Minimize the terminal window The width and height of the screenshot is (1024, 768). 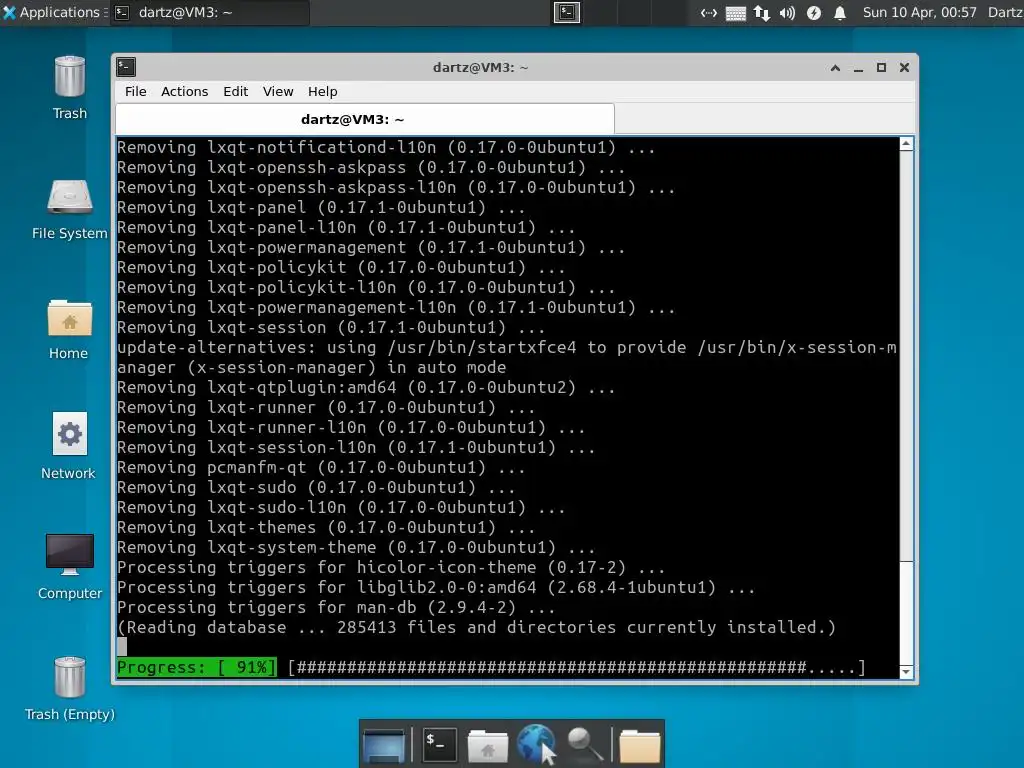[858, 68]
